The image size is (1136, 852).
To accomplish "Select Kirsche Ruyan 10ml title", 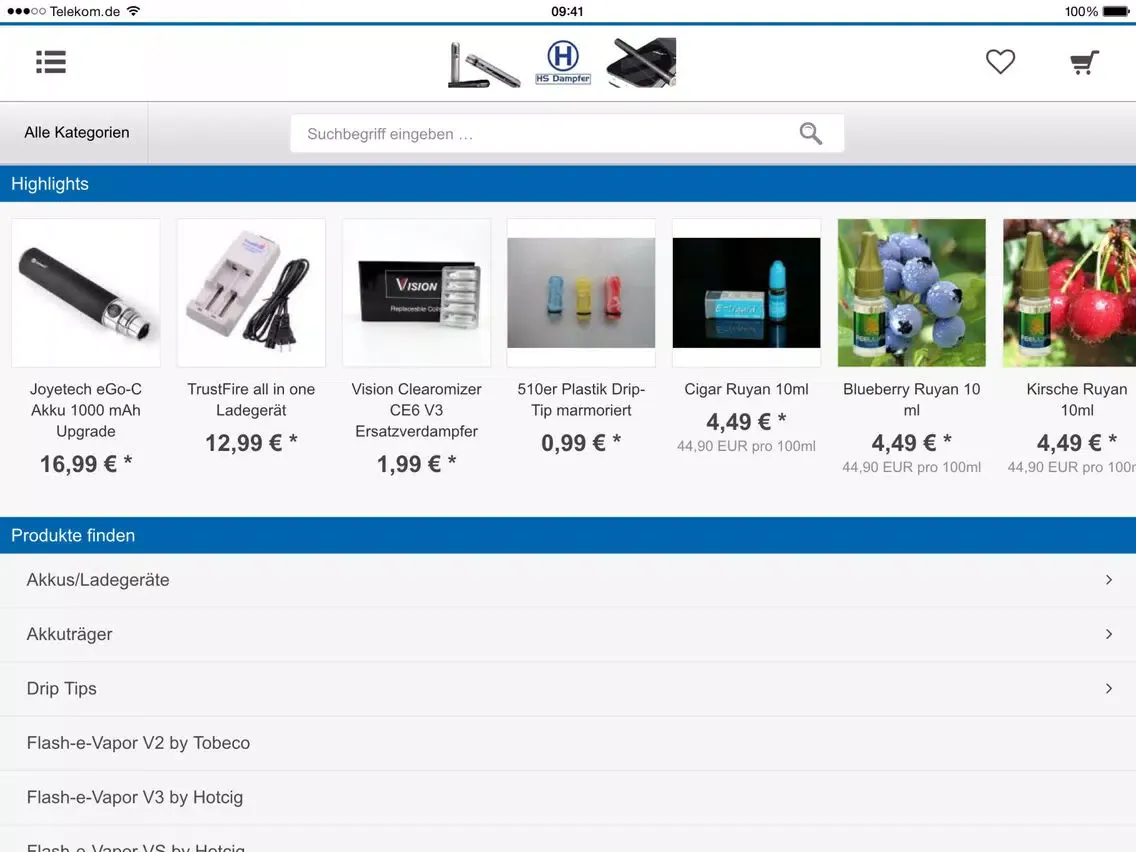I will tap(1077, 399).
